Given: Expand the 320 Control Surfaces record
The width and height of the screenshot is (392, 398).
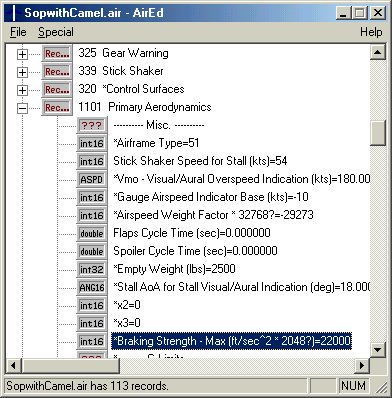Looking at the screenshot, I should click(x=22, y=90).
